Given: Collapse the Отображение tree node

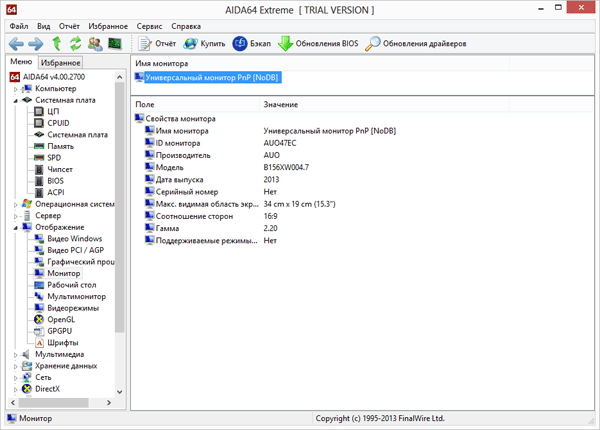Looking at the screenshot, I should [16, 228].
